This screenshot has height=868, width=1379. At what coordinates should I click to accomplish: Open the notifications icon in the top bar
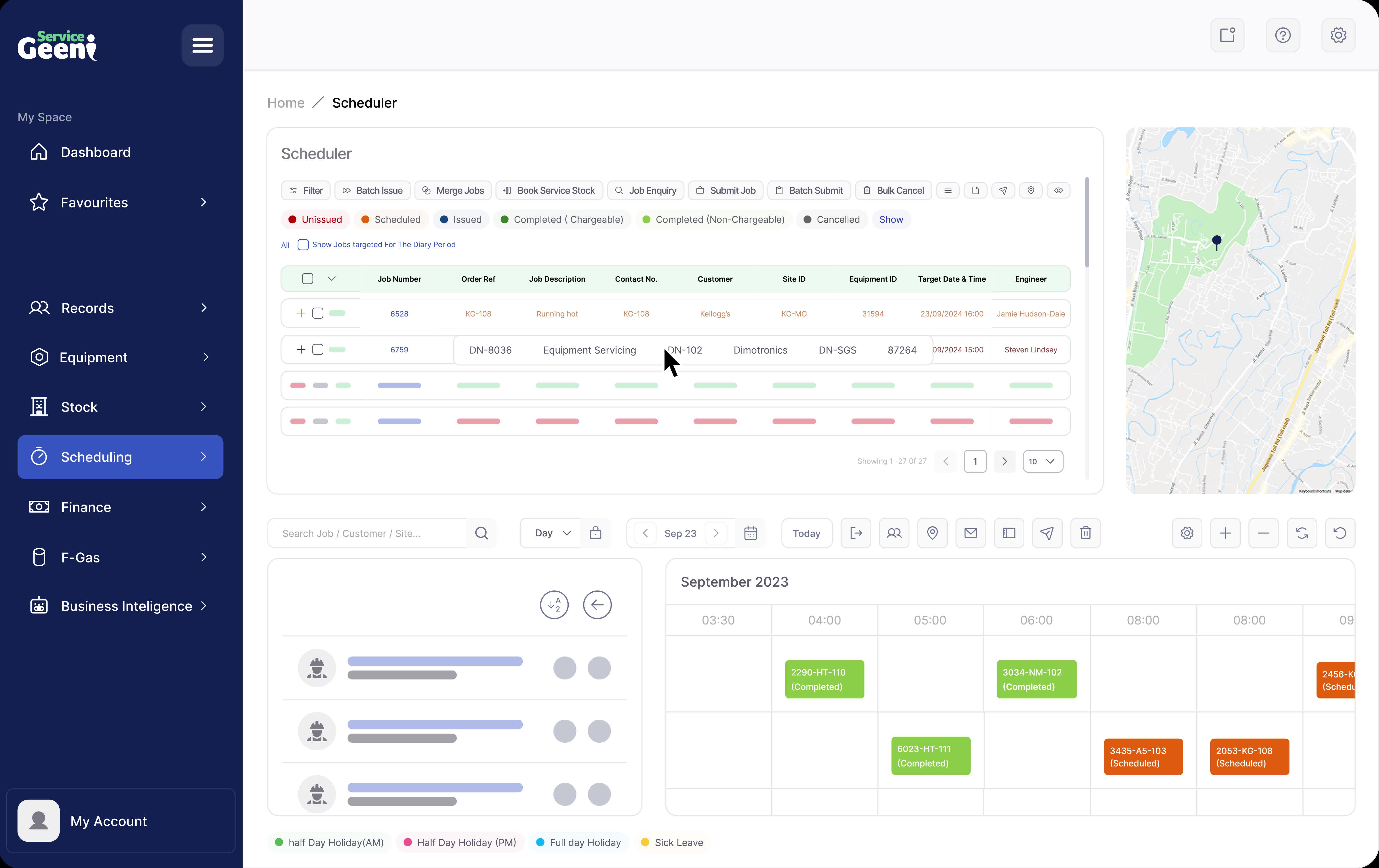tap(1227, 35)
